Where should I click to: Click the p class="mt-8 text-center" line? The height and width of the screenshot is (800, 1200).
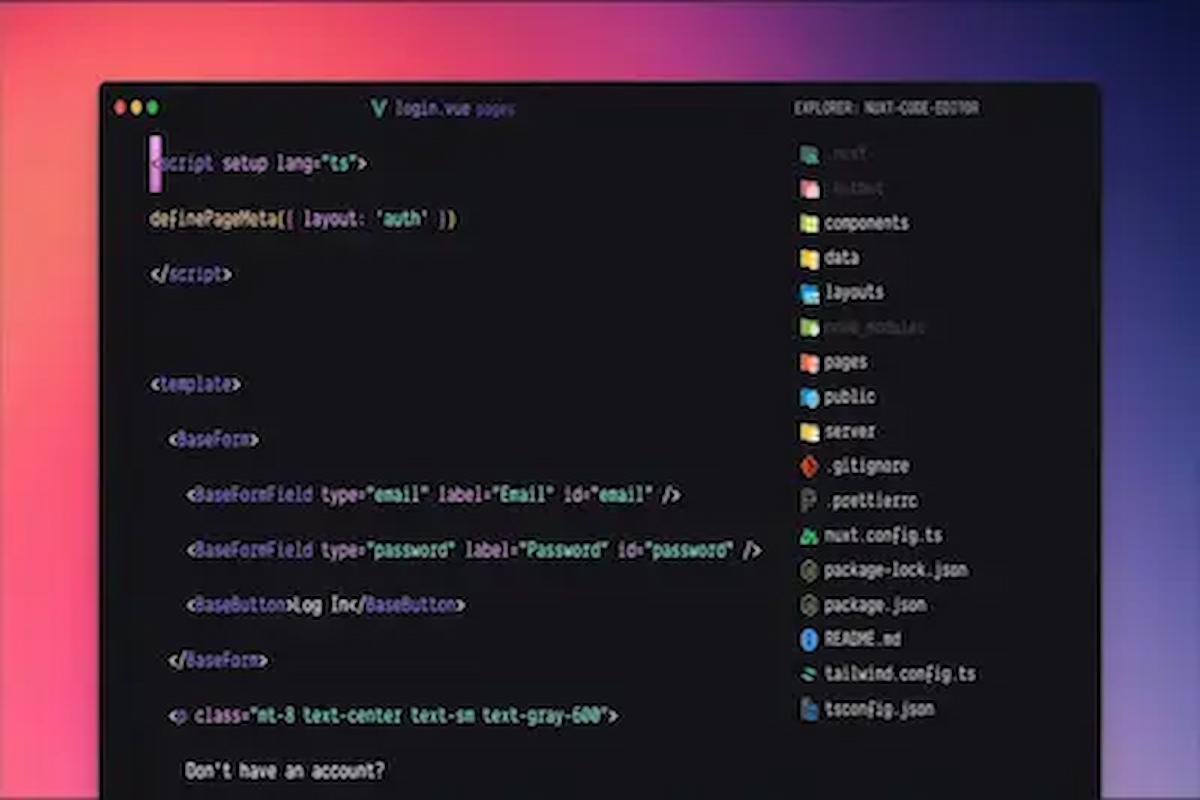tap(393, 716)
